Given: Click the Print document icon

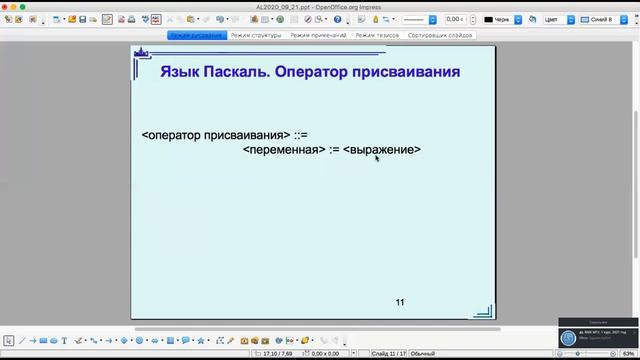Looking at the screenshot, I should (x=131, y=19).
